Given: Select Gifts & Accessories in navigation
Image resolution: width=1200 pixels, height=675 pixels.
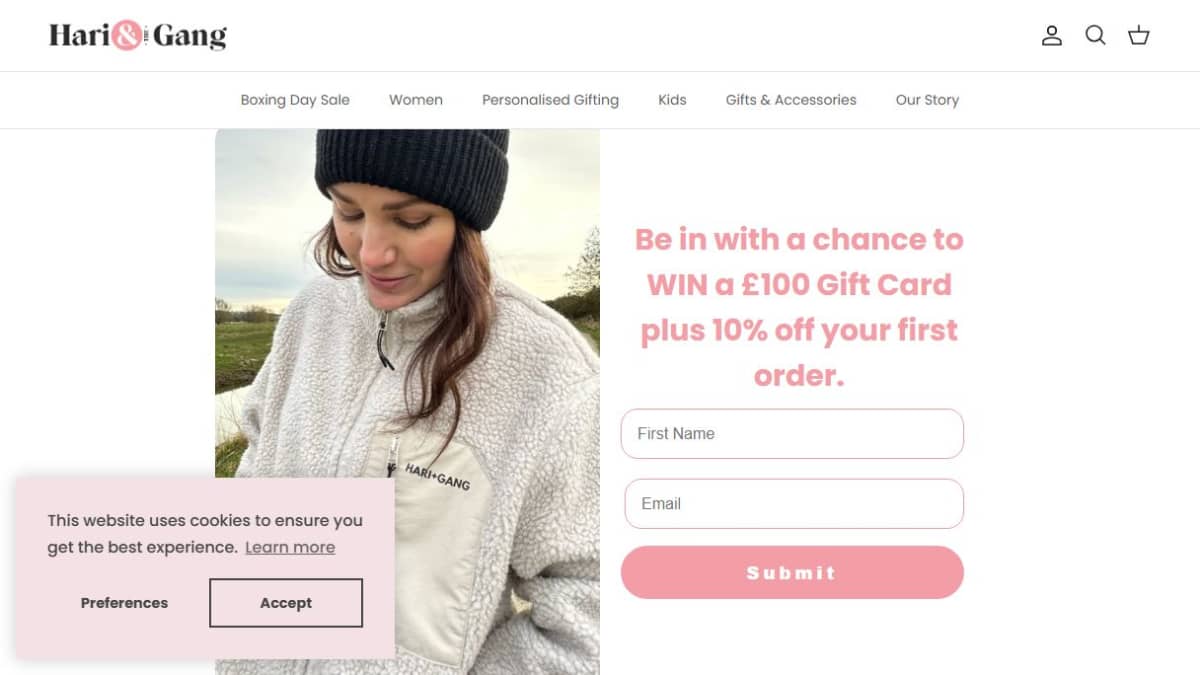Looking at the screenshot, I should (791, 100).
